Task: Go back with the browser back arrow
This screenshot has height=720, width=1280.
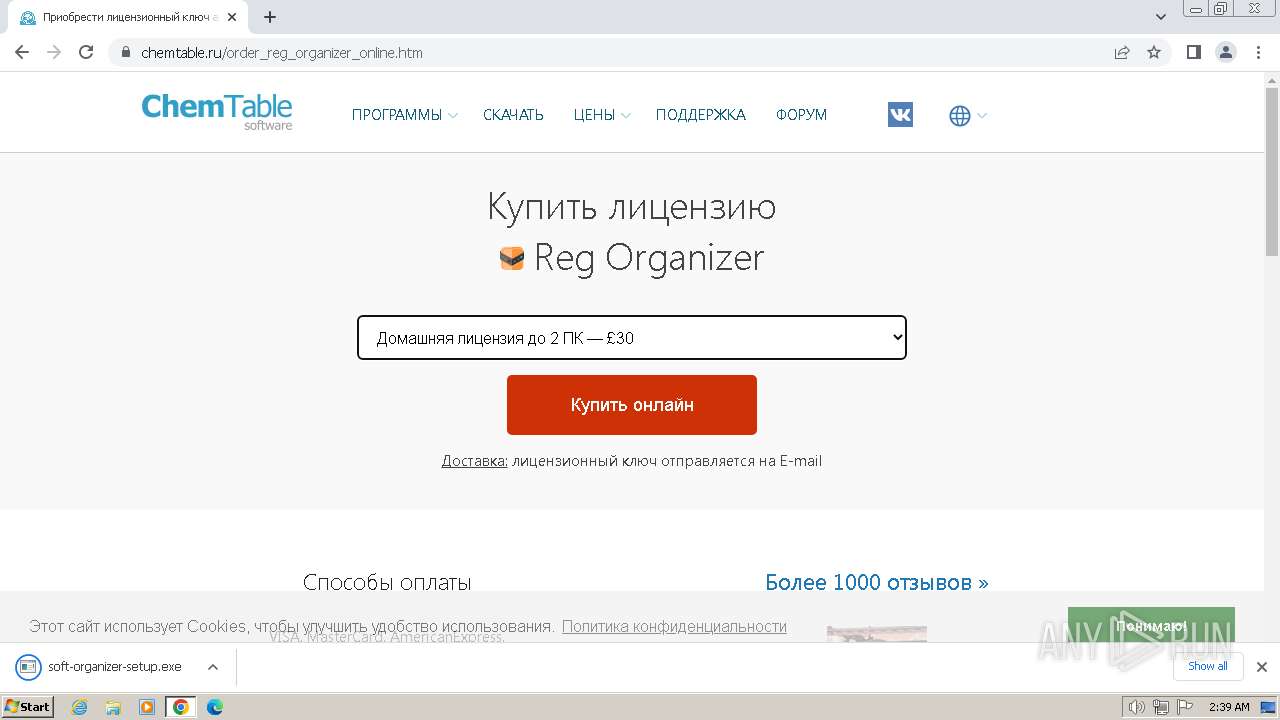Action: pyautogui.click(x=22, y=52)
